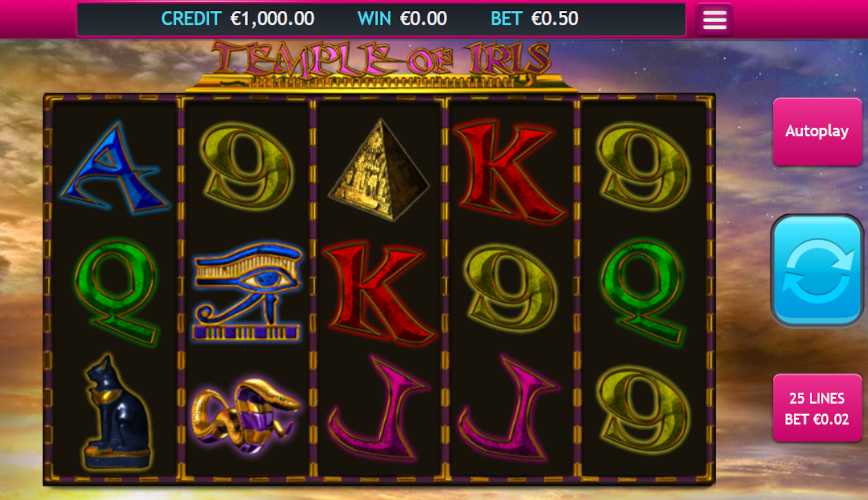Select the golden cobra snake symbol

(x=246, y=415)
